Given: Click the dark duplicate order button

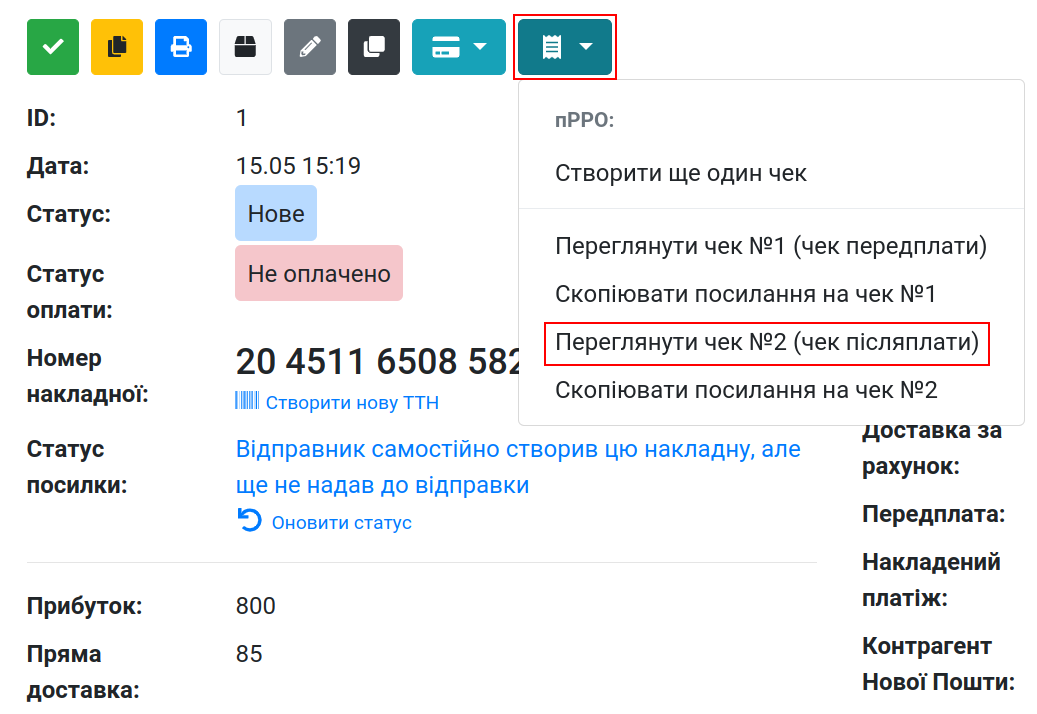Looking at the screenshot, I should tap(374, 47).
